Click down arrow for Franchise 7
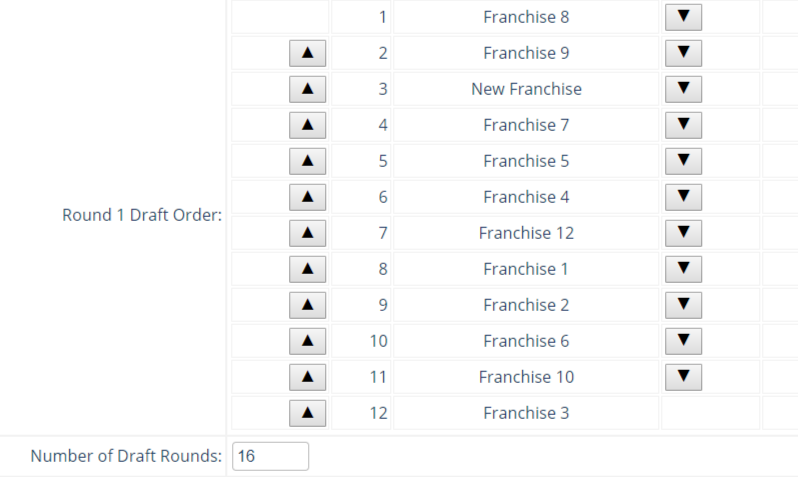Viewport: 798px width, 477px height. pos(683,125)
